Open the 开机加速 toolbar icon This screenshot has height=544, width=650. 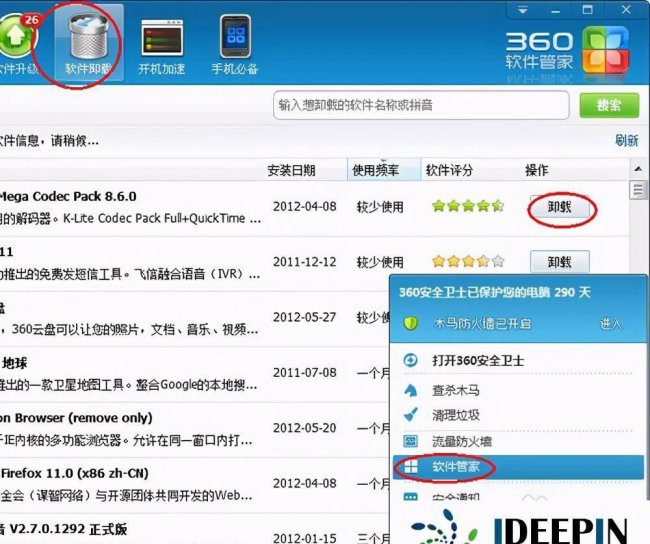[x=162, y=46]
